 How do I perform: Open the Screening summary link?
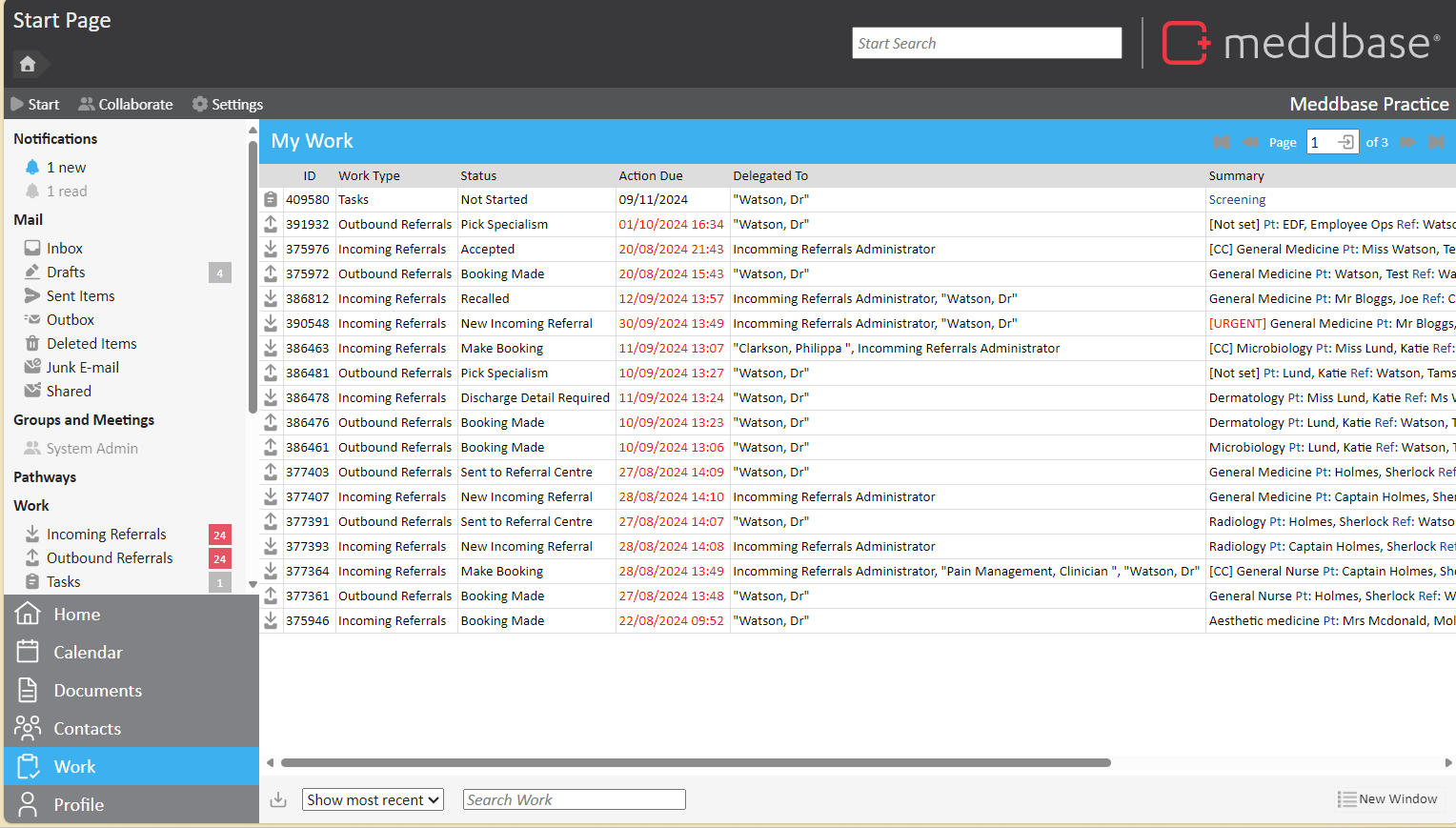pyautogui.click(x=1237, y=200)
